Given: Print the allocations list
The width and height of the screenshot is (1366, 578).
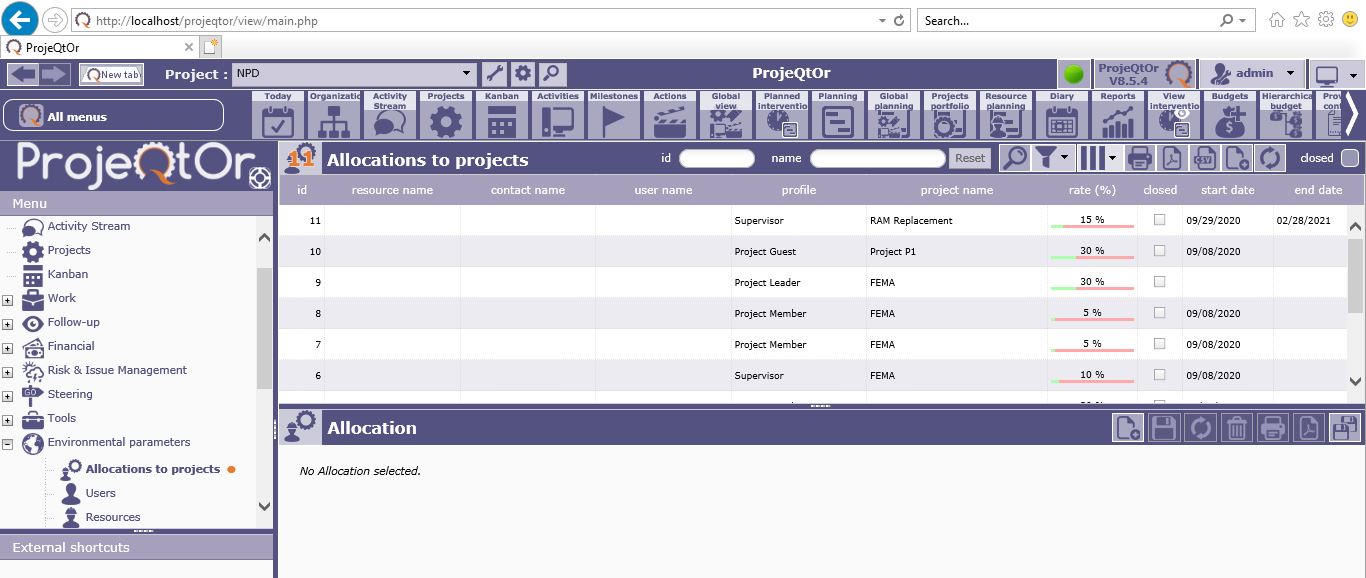Looking at the screenshot, I should tap(1139, 158).
